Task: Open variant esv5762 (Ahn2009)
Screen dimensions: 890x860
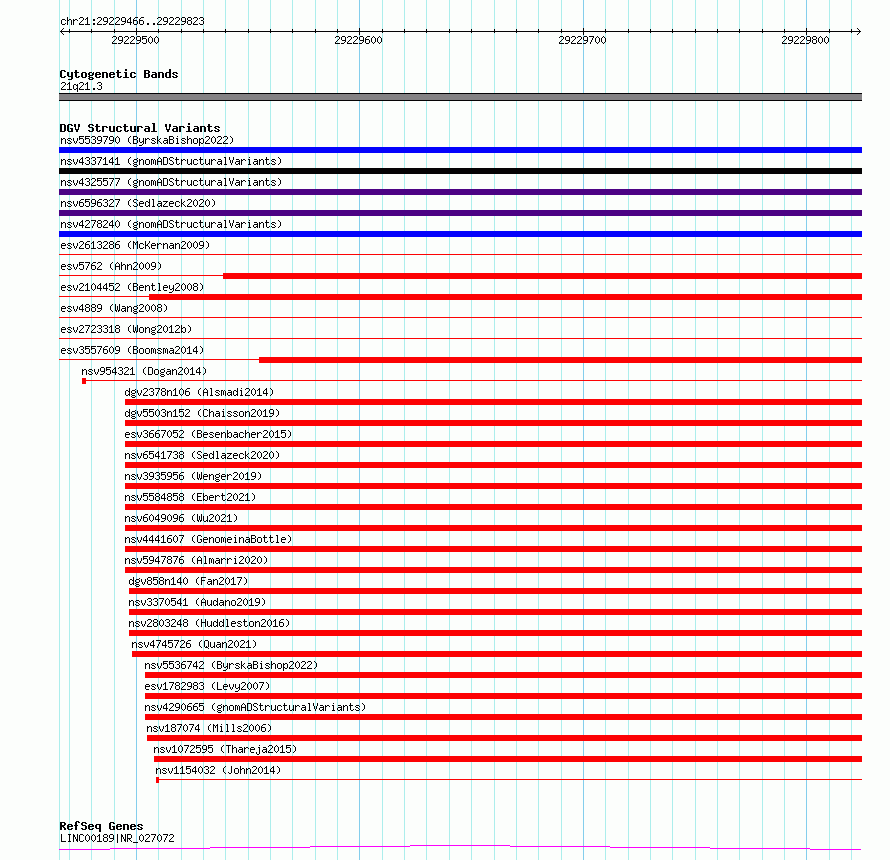Action: tap(111, 266)
